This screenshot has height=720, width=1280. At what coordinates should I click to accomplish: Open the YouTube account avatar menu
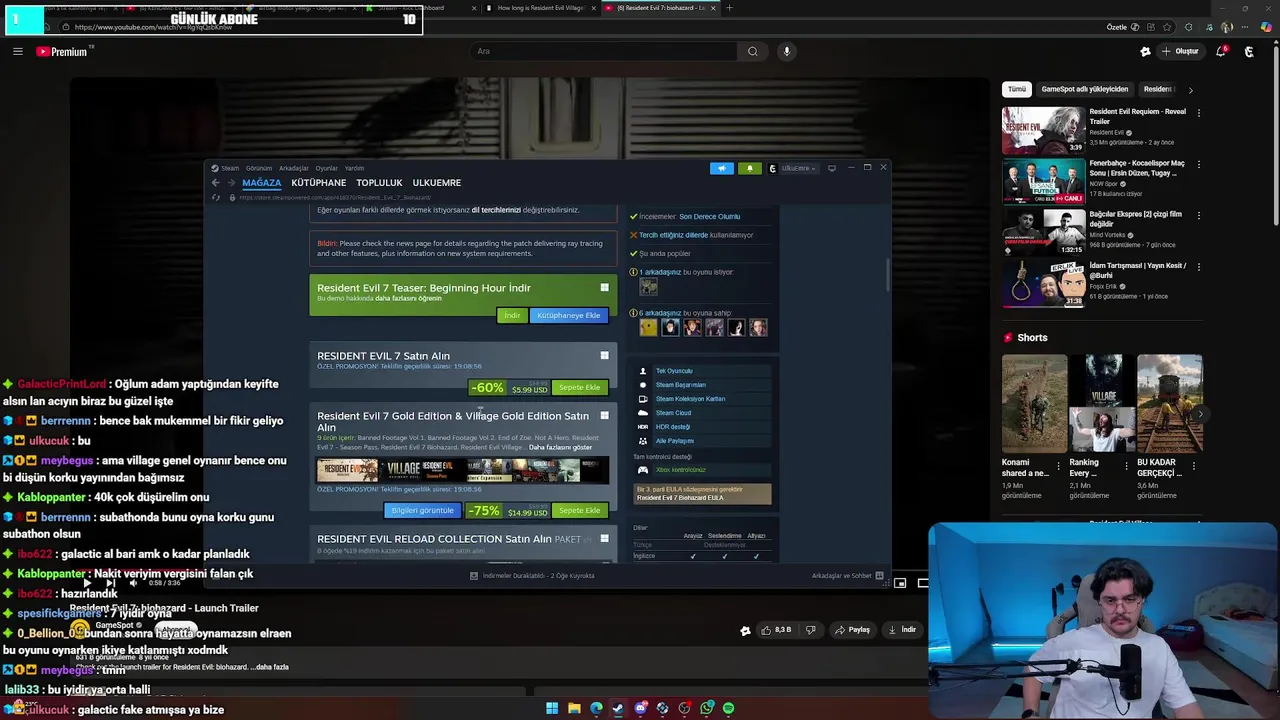click(1249, 52)
